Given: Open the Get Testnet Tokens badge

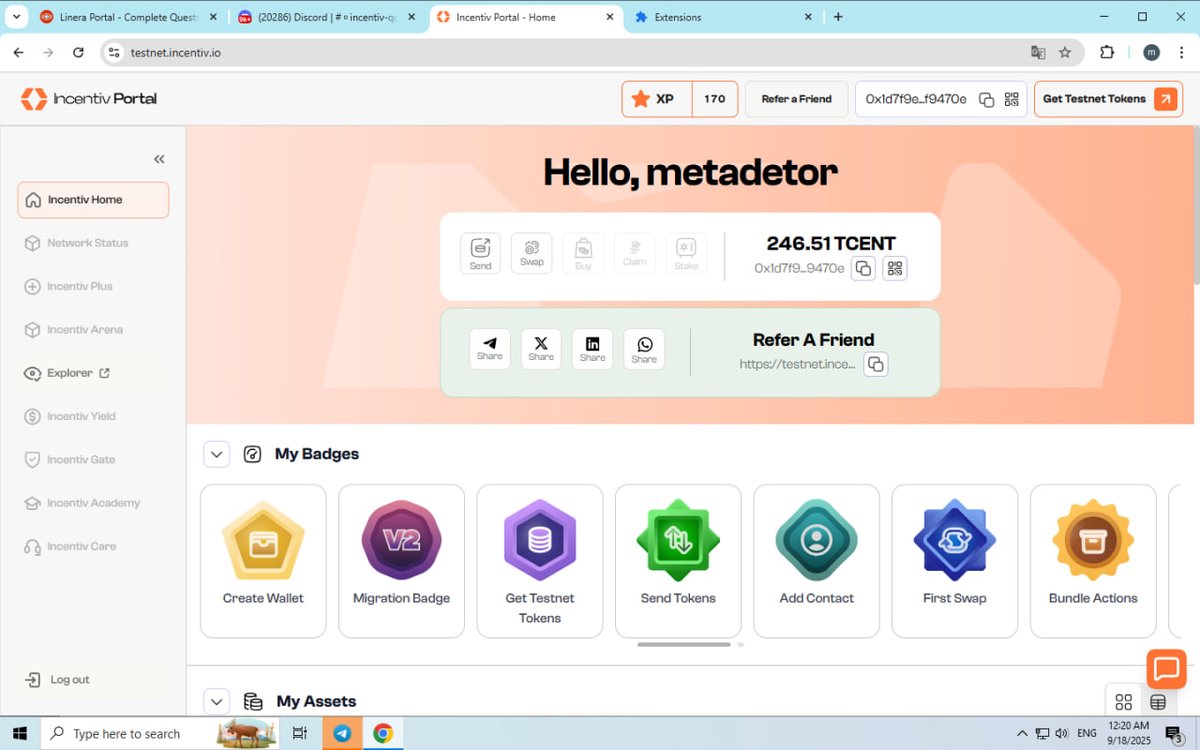Looking at the screenshot, I should [540, 561].
